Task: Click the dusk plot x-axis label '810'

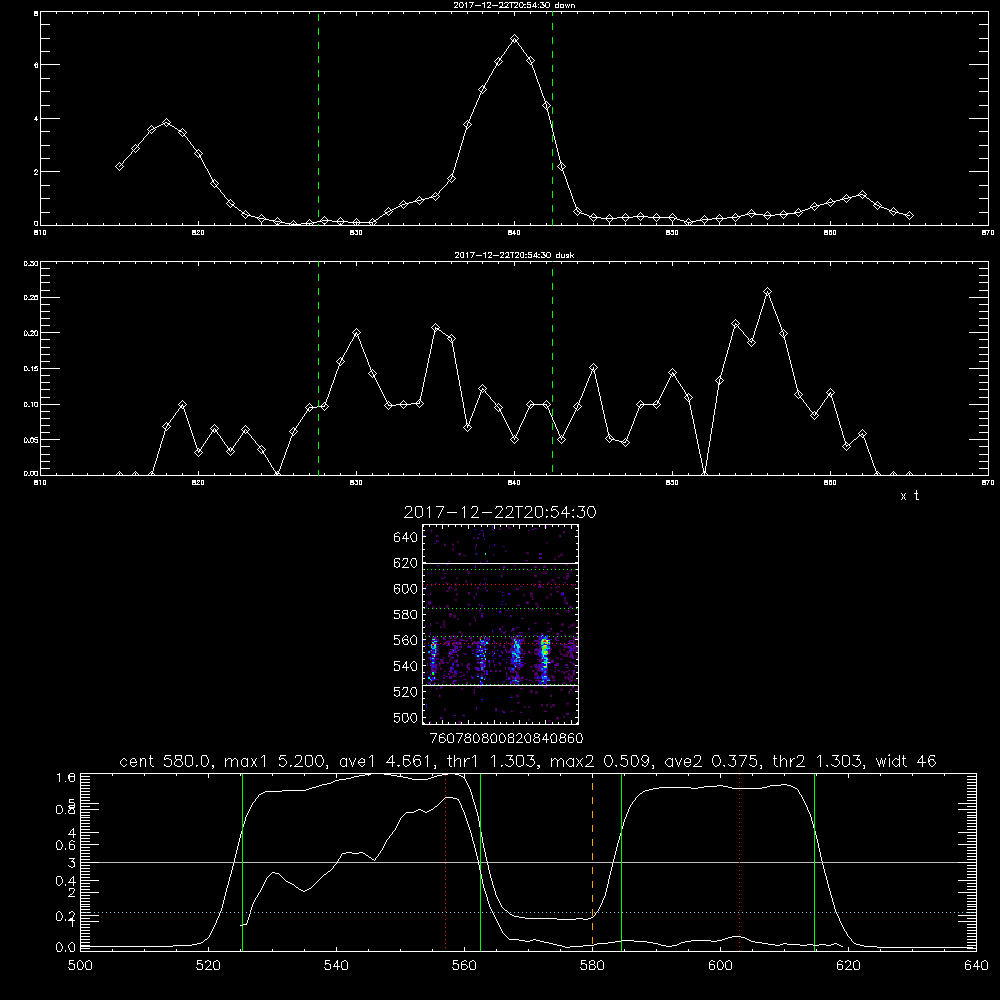Action: tap(40, 483)
